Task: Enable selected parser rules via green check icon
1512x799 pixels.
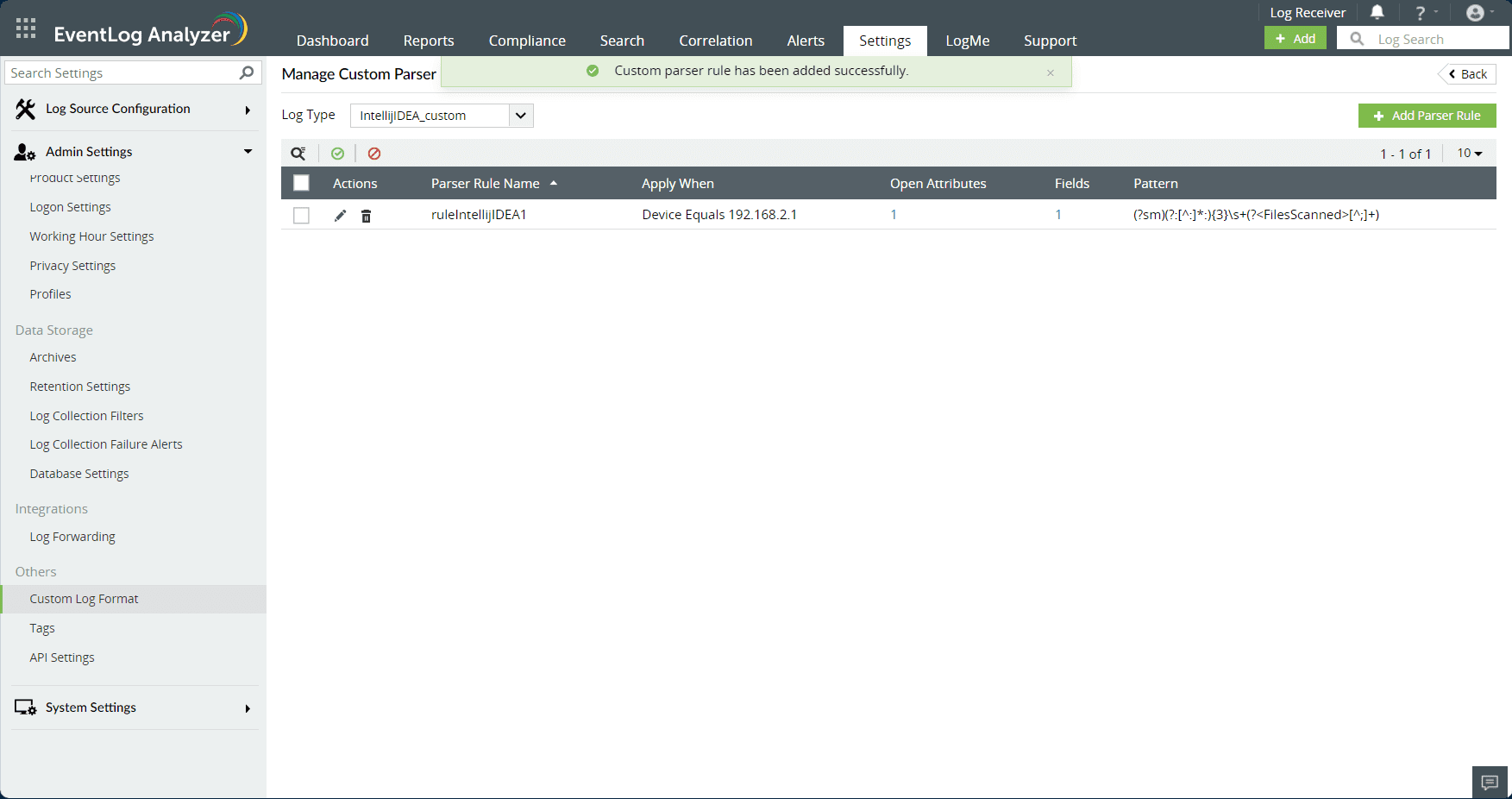Action: [x=337, y=153]
